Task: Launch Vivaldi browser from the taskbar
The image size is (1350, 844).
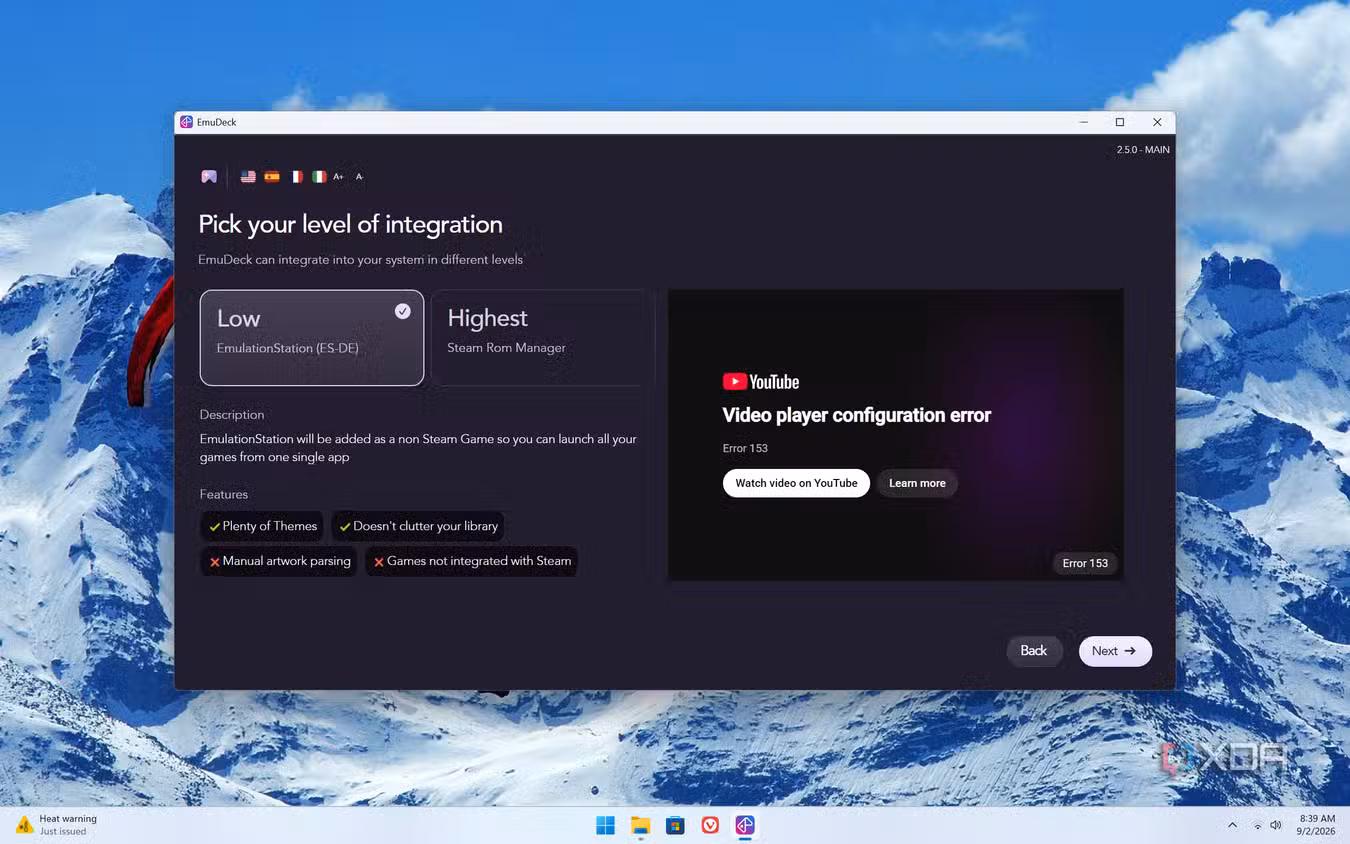Action: tap(710, 825)
